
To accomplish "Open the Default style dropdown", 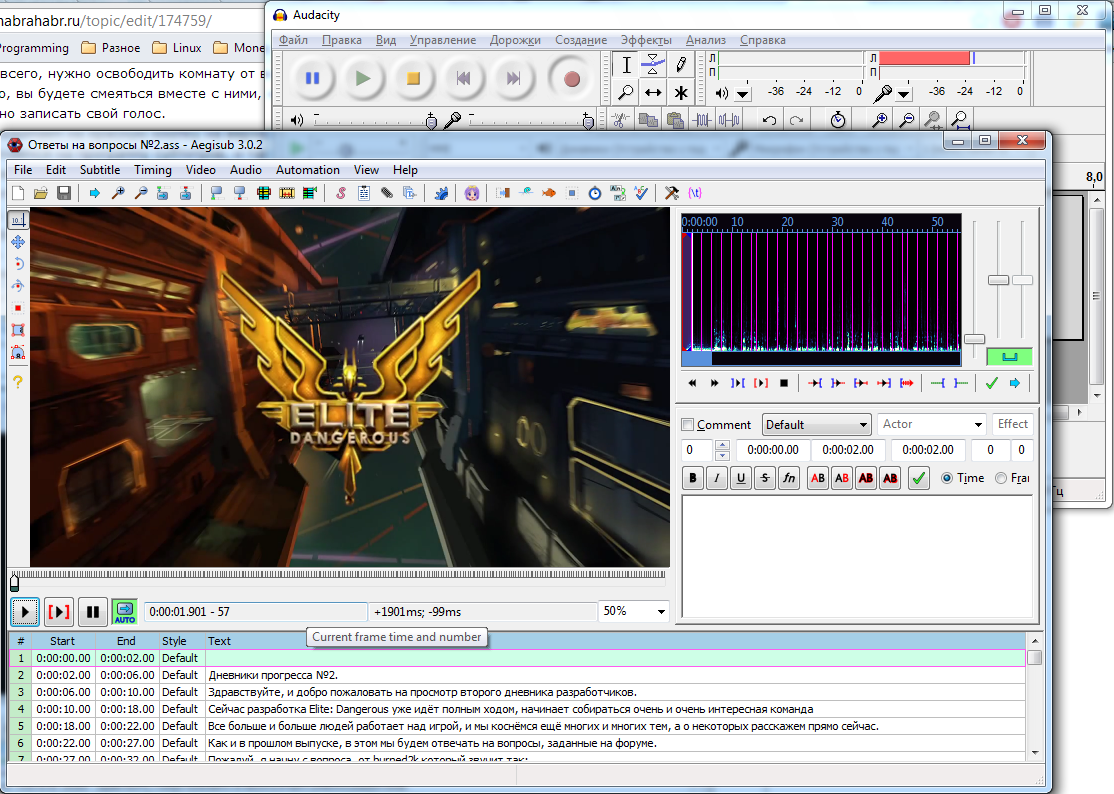I will point(816,425).
